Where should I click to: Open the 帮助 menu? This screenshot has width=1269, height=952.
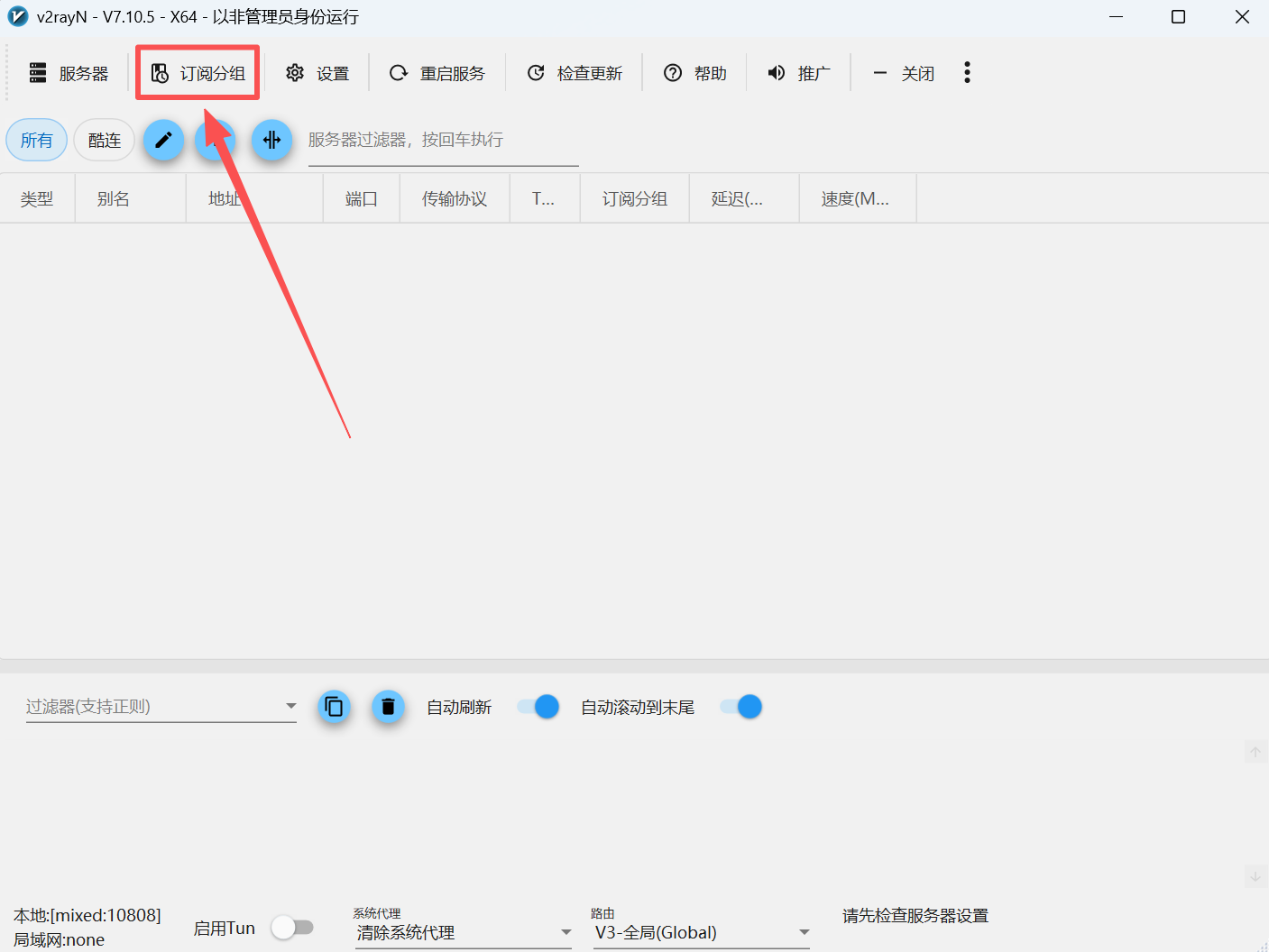tap(695, 73)
